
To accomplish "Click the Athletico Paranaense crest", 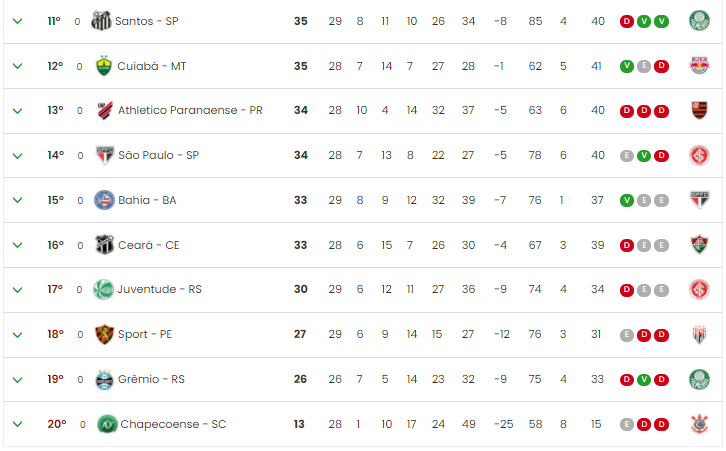I will (105, 111).
